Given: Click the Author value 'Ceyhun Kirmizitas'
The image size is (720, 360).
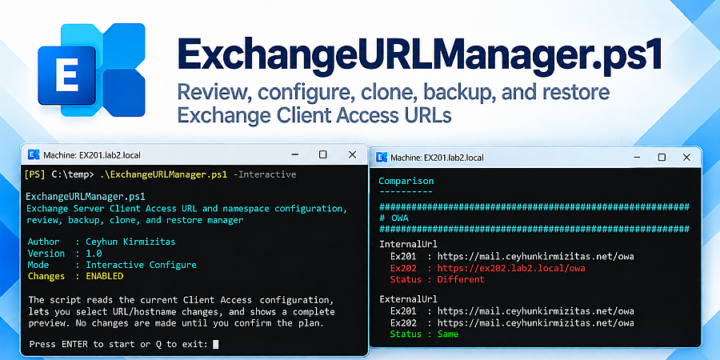Looking at the screenshot, I should click(x=130, y=242).
